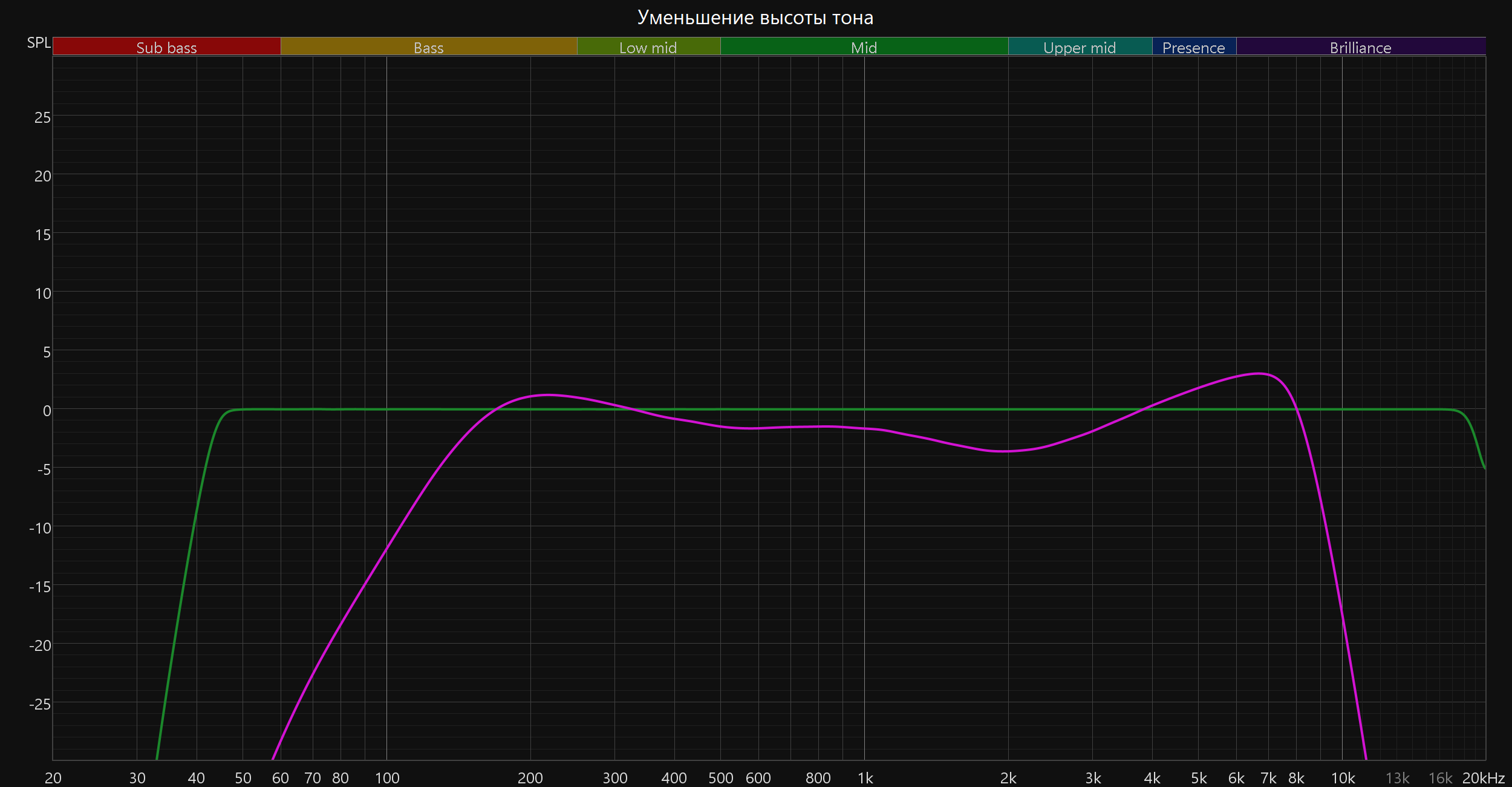The image size is (1512, 787).
Task: Click the 100 Hz axis label
Action: tap(387, 778)
